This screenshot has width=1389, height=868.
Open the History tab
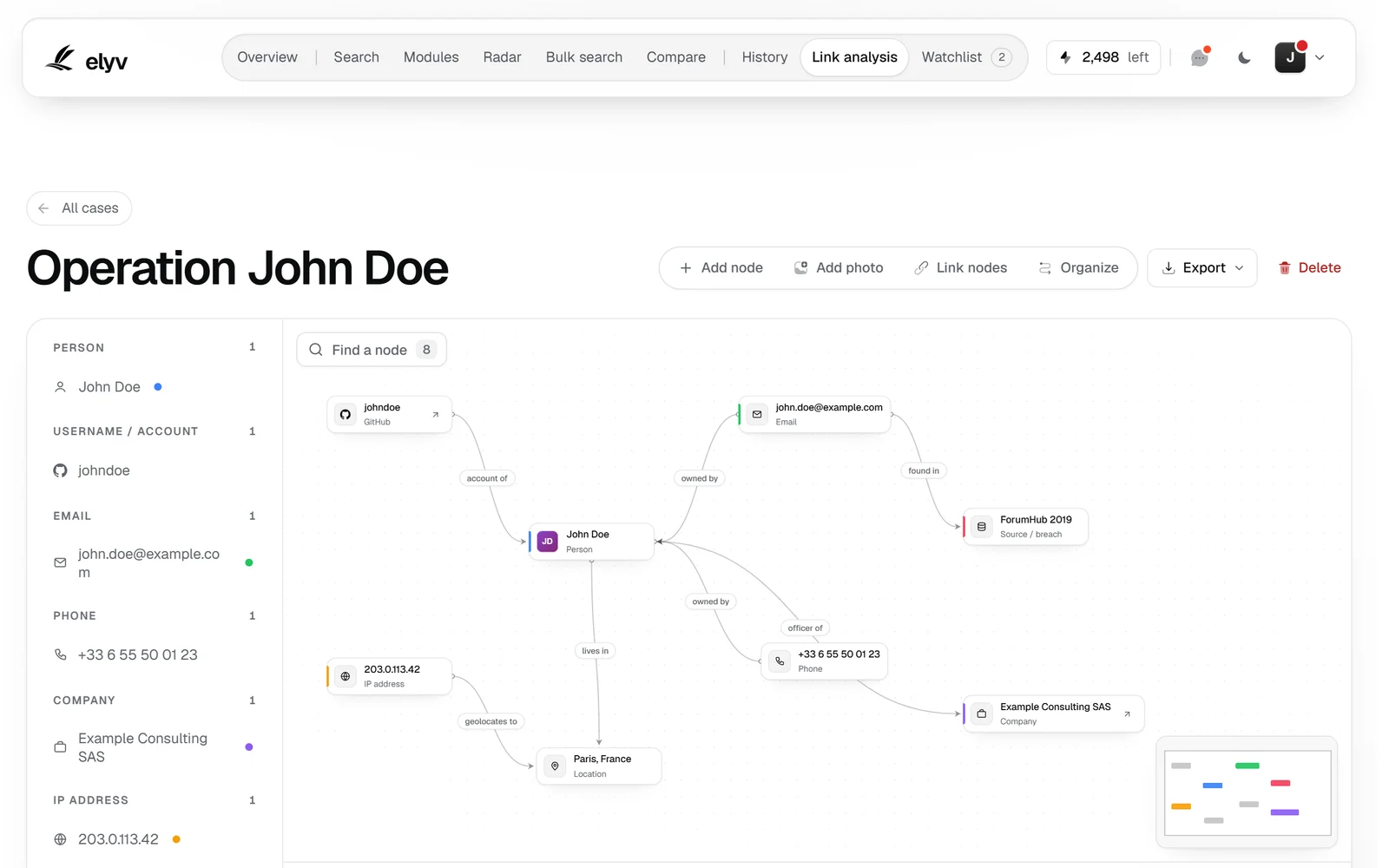765,57
